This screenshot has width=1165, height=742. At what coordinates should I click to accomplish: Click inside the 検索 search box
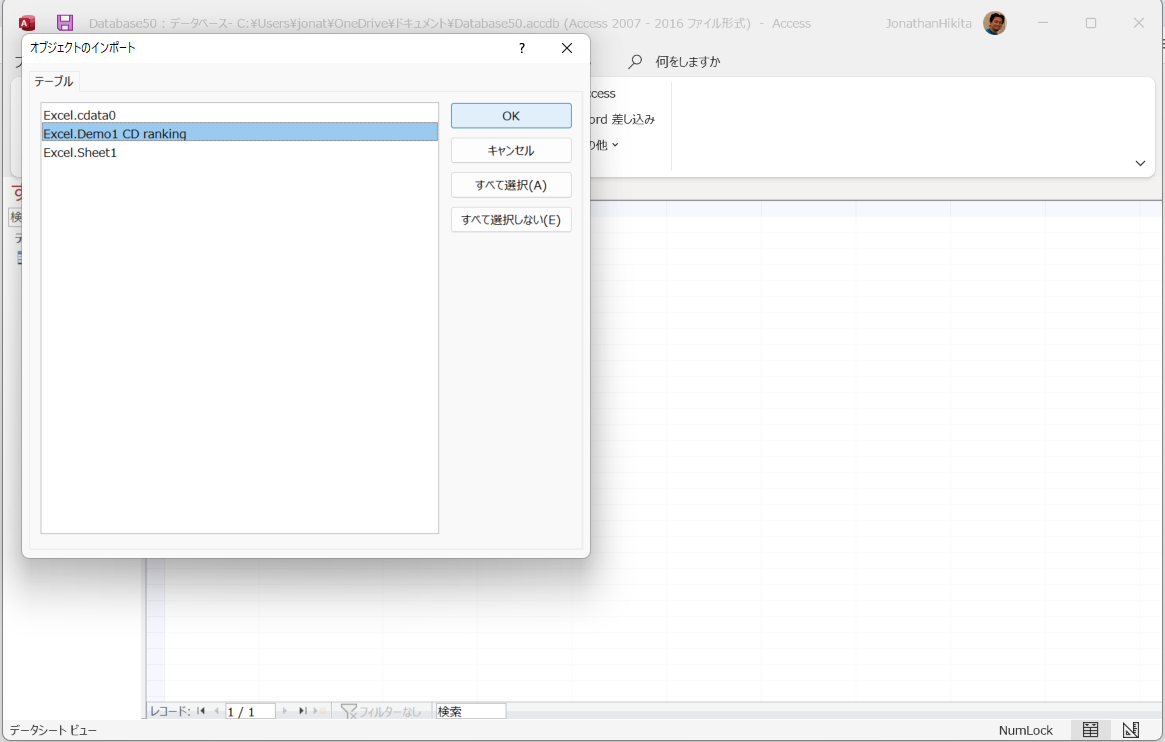pyautogui.click(x=468, y=711)
